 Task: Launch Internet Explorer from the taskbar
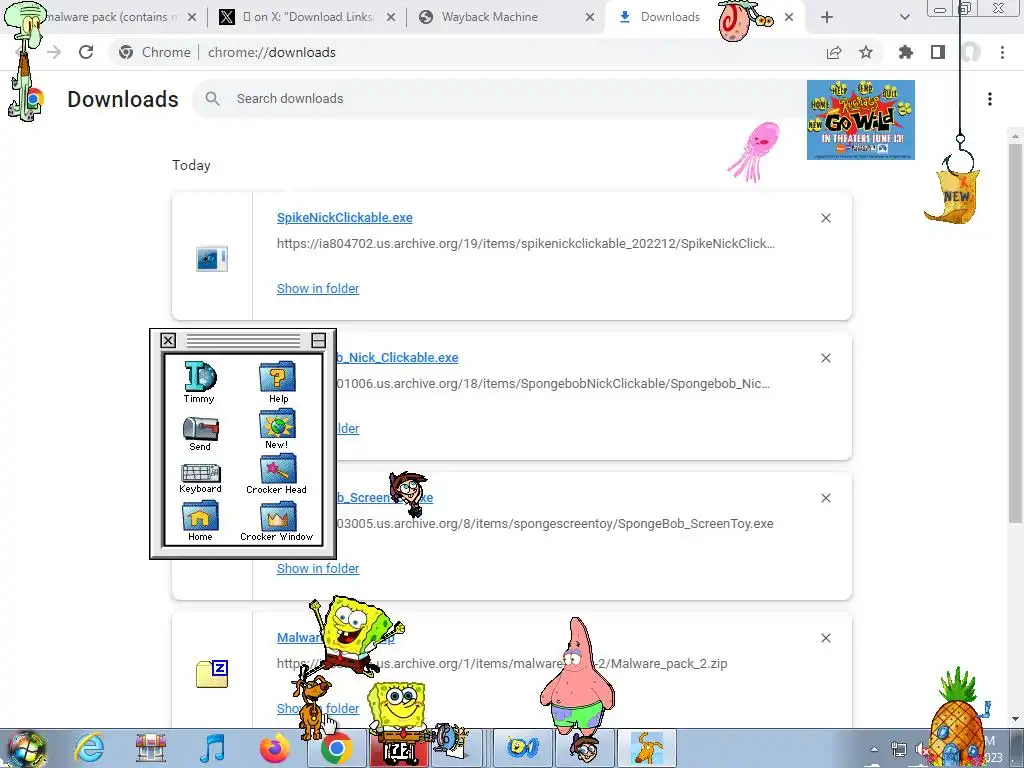tap(89, 748)
